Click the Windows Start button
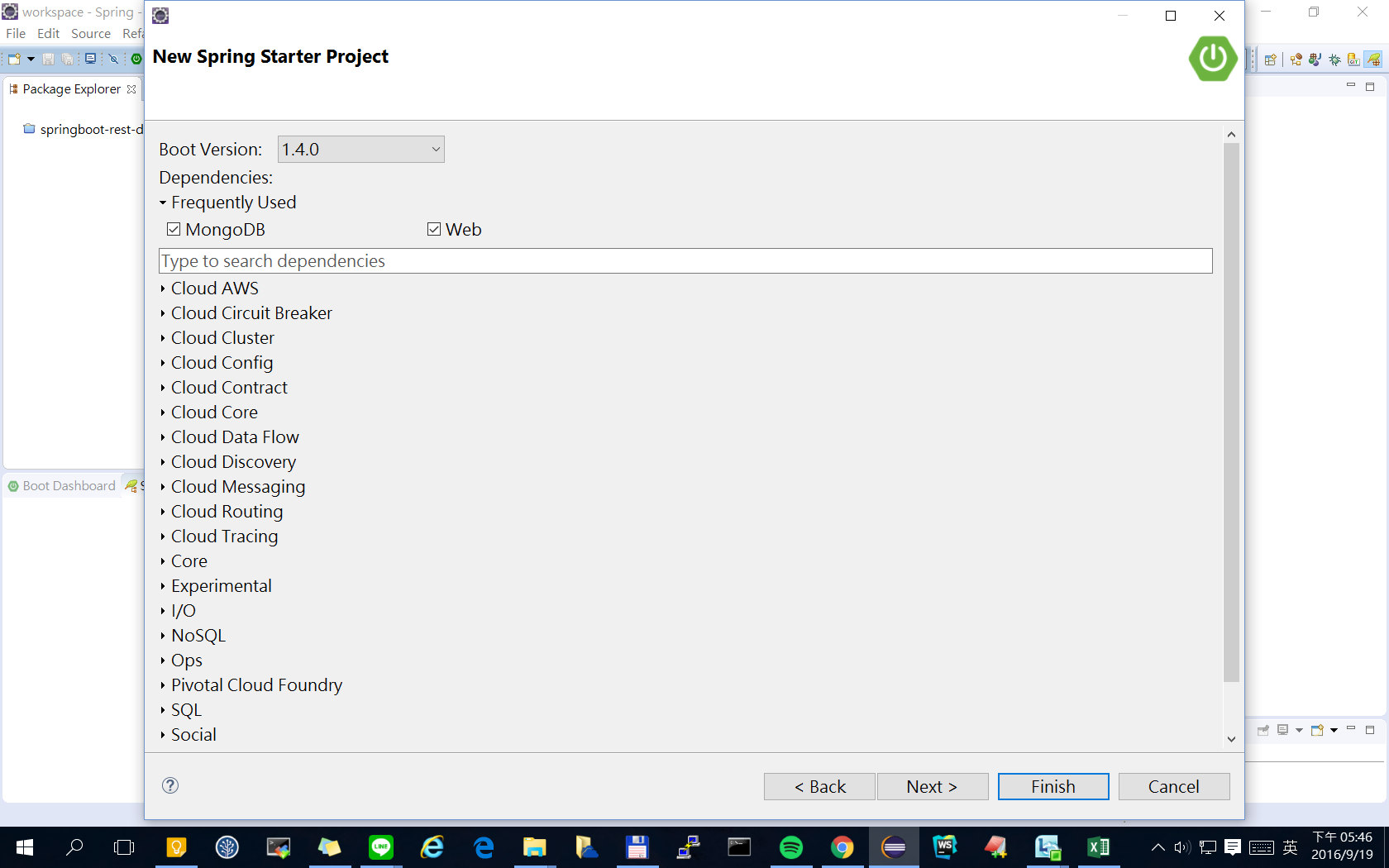The width and height of the screenshot is (1389, 868). click(25, 847)
